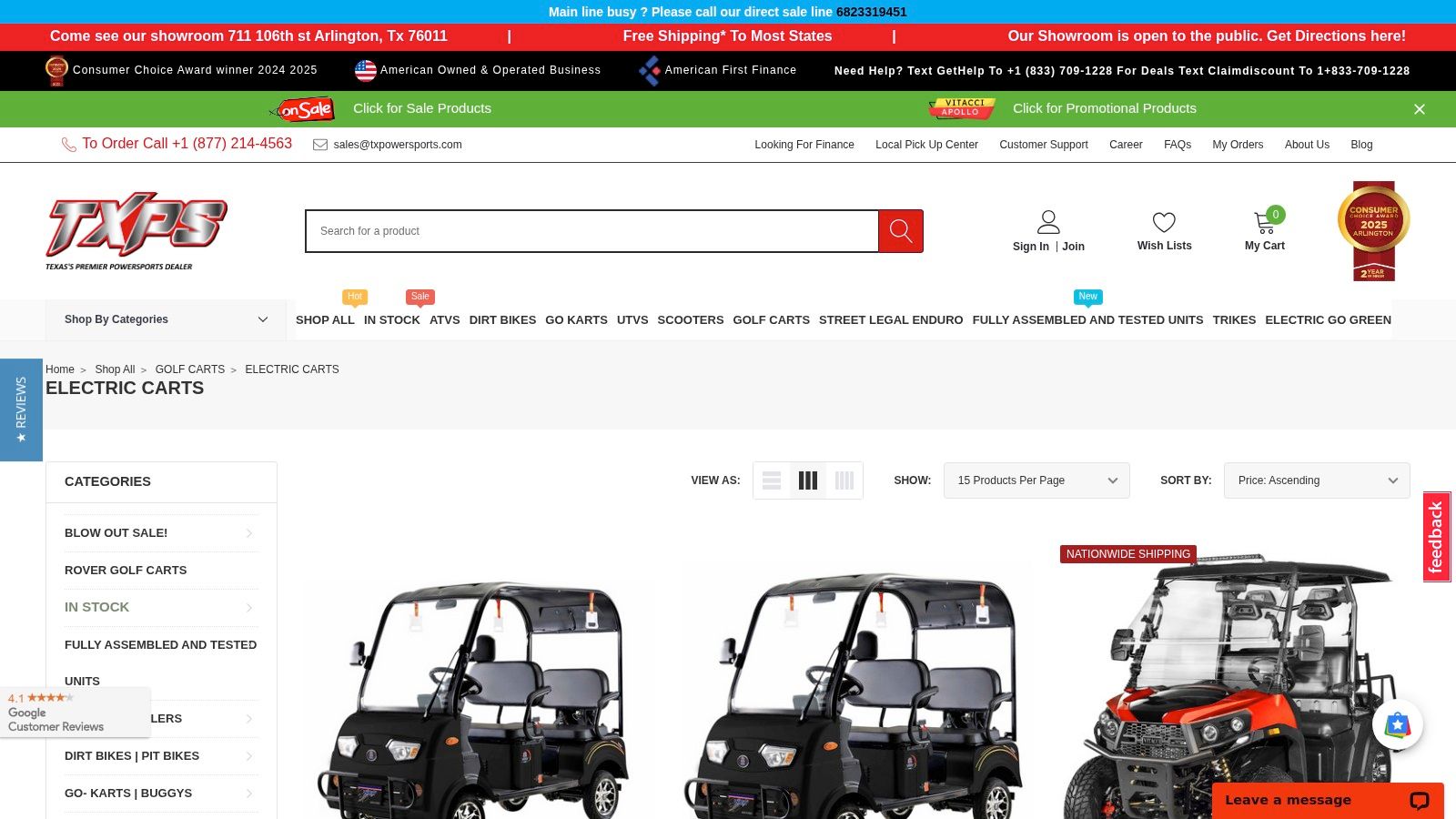The image size is (1456, 819).
Task: Open the My Cart icon
Action: tap(1264, 222)
